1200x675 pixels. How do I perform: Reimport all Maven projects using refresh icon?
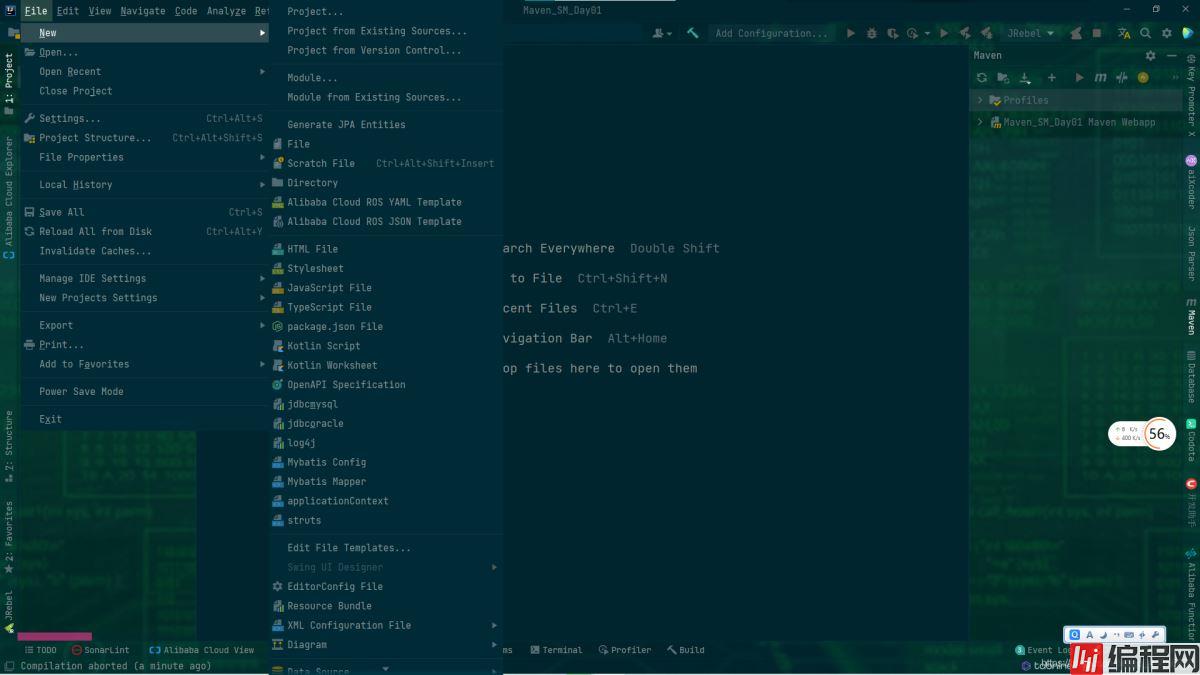coord(982,77)
